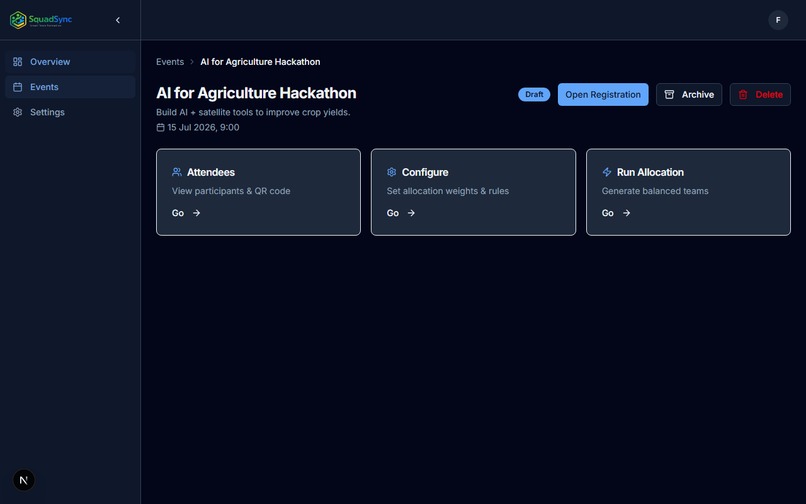Viewport: 806px width, 504px height.
Task: Click the arrow in Run Allocation card
Action: 626,213
